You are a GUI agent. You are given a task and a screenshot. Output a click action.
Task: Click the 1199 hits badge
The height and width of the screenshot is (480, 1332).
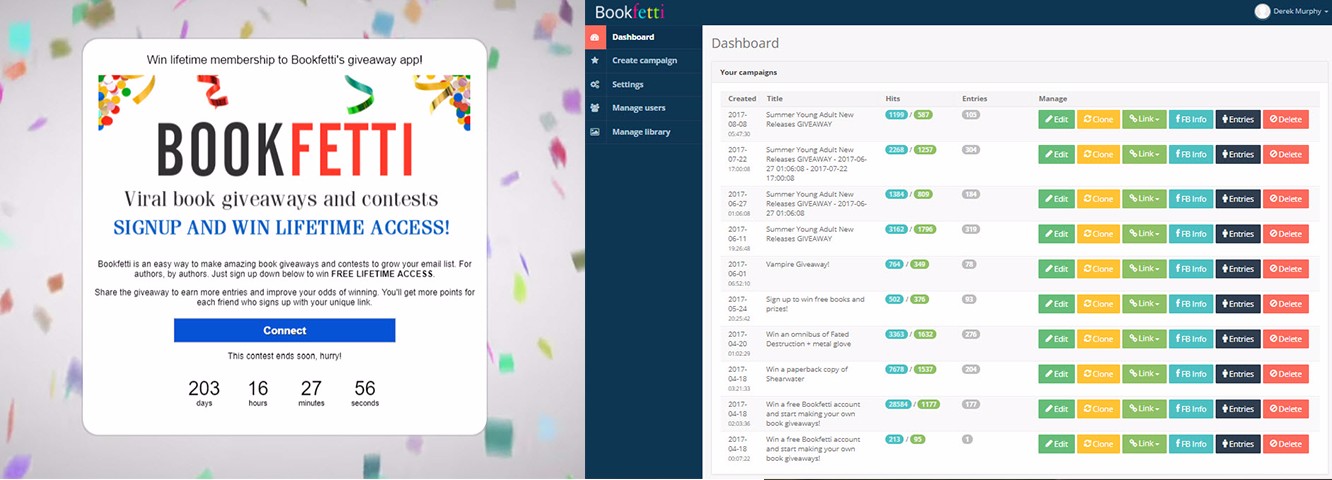[x=896, y=115]
